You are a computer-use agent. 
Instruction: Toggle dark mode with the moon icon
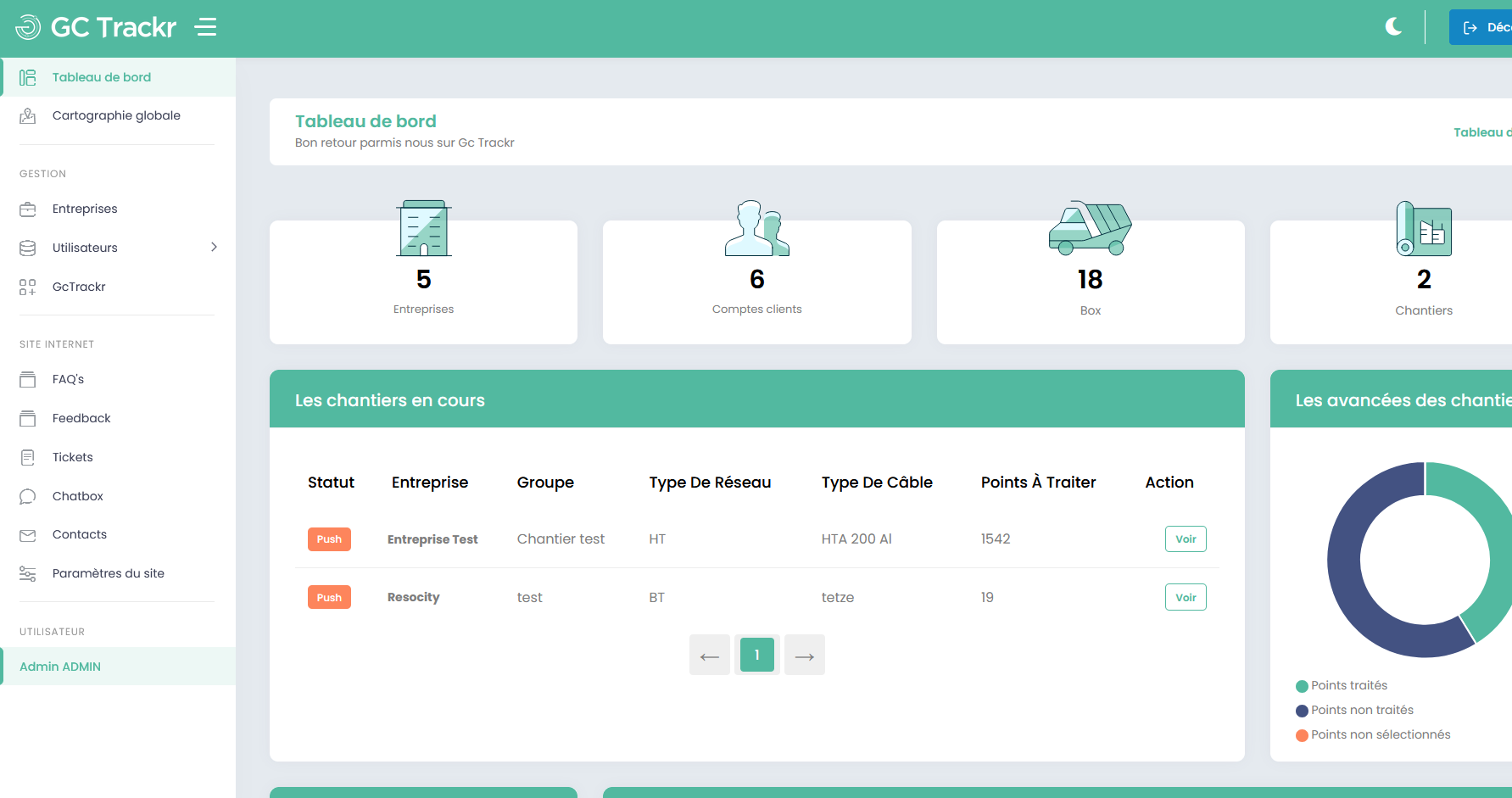coord(1393,27)
